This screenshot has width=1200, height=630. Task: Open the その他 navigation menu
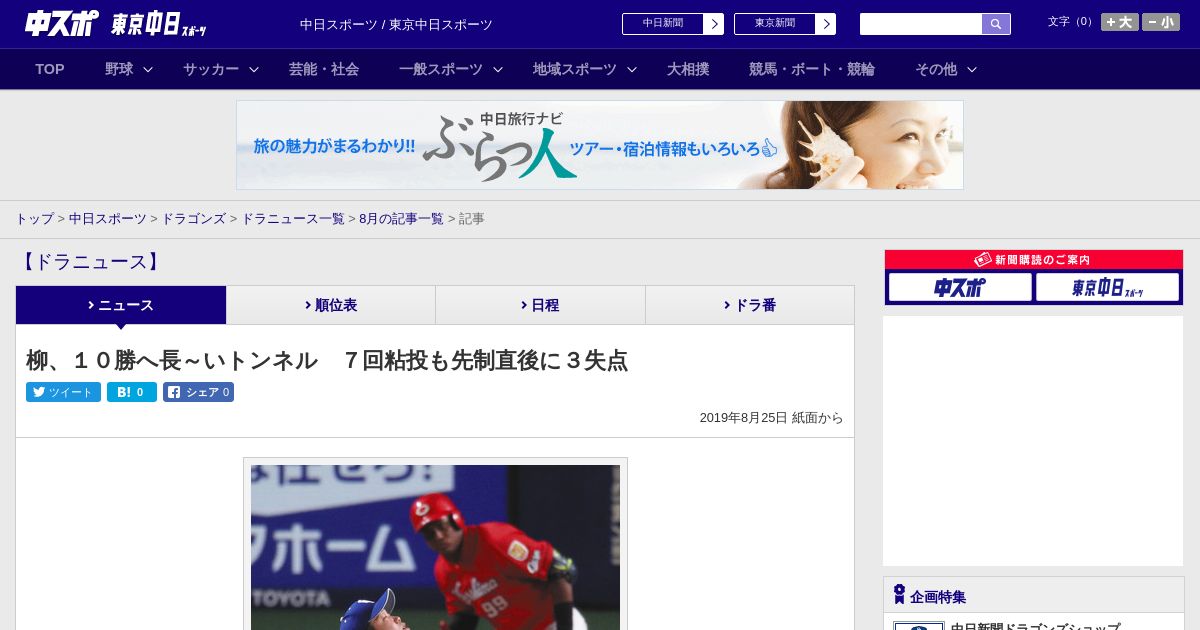click(x=936, y=69)
